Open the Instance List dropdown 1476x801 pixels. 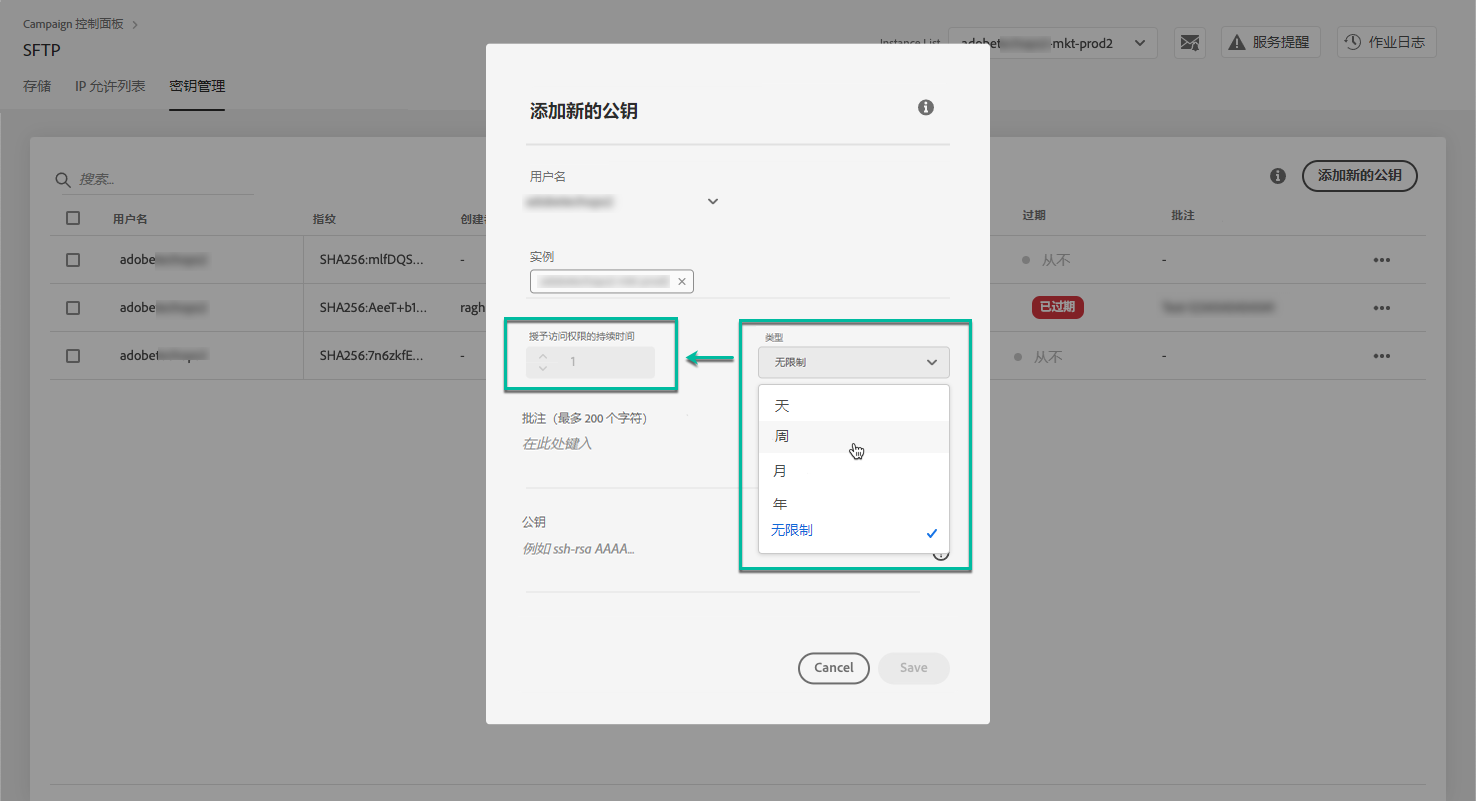click(x=1053, y=43)
